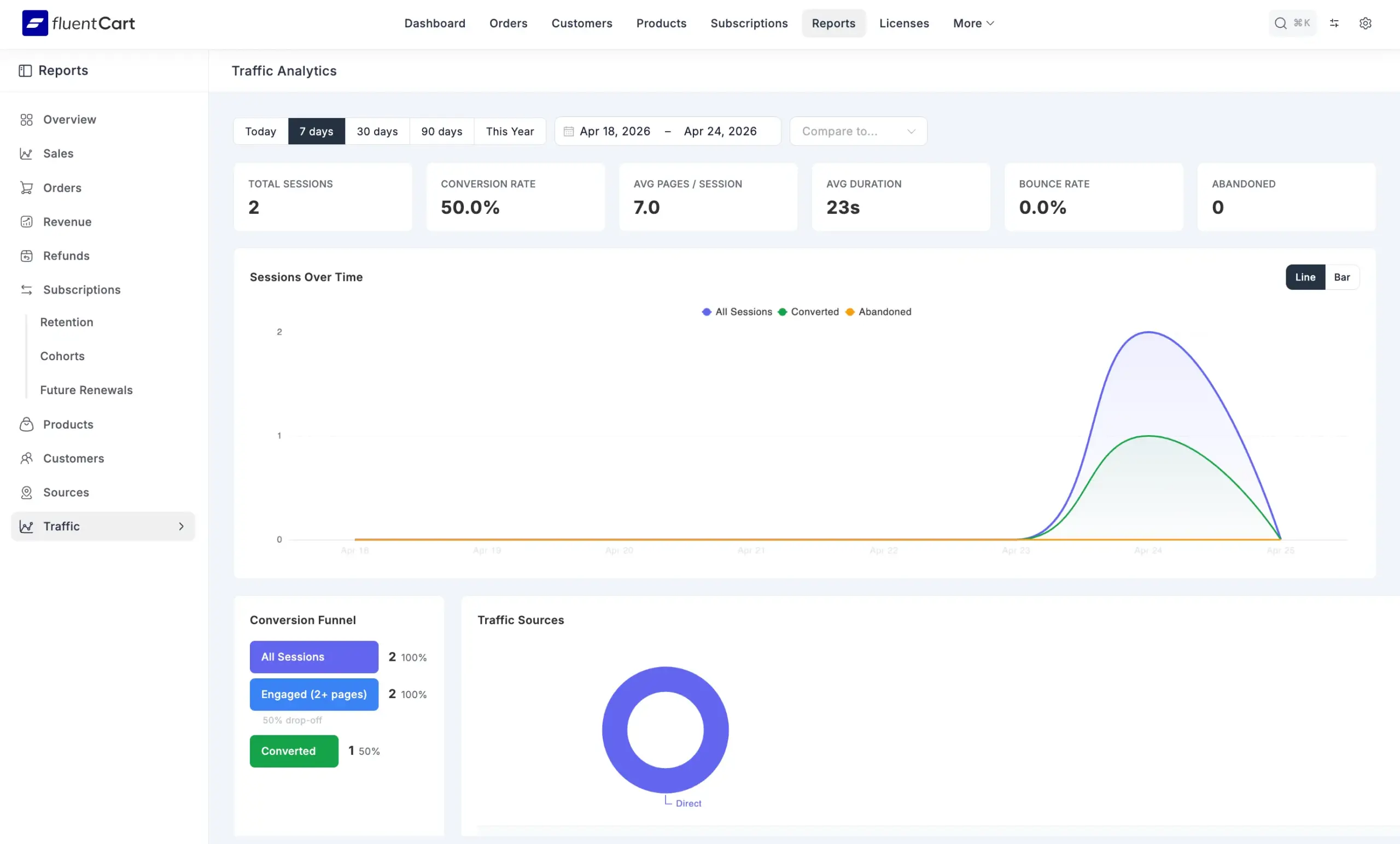Open the Compare to dropdown
The height and width of the screenshot is (844, 1400).
(858, 131)
